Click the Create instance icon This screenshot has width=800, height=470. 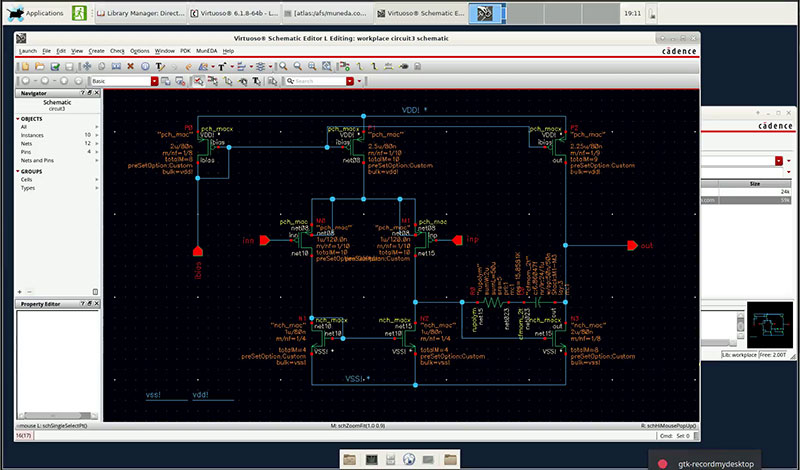tap(203, 66)
